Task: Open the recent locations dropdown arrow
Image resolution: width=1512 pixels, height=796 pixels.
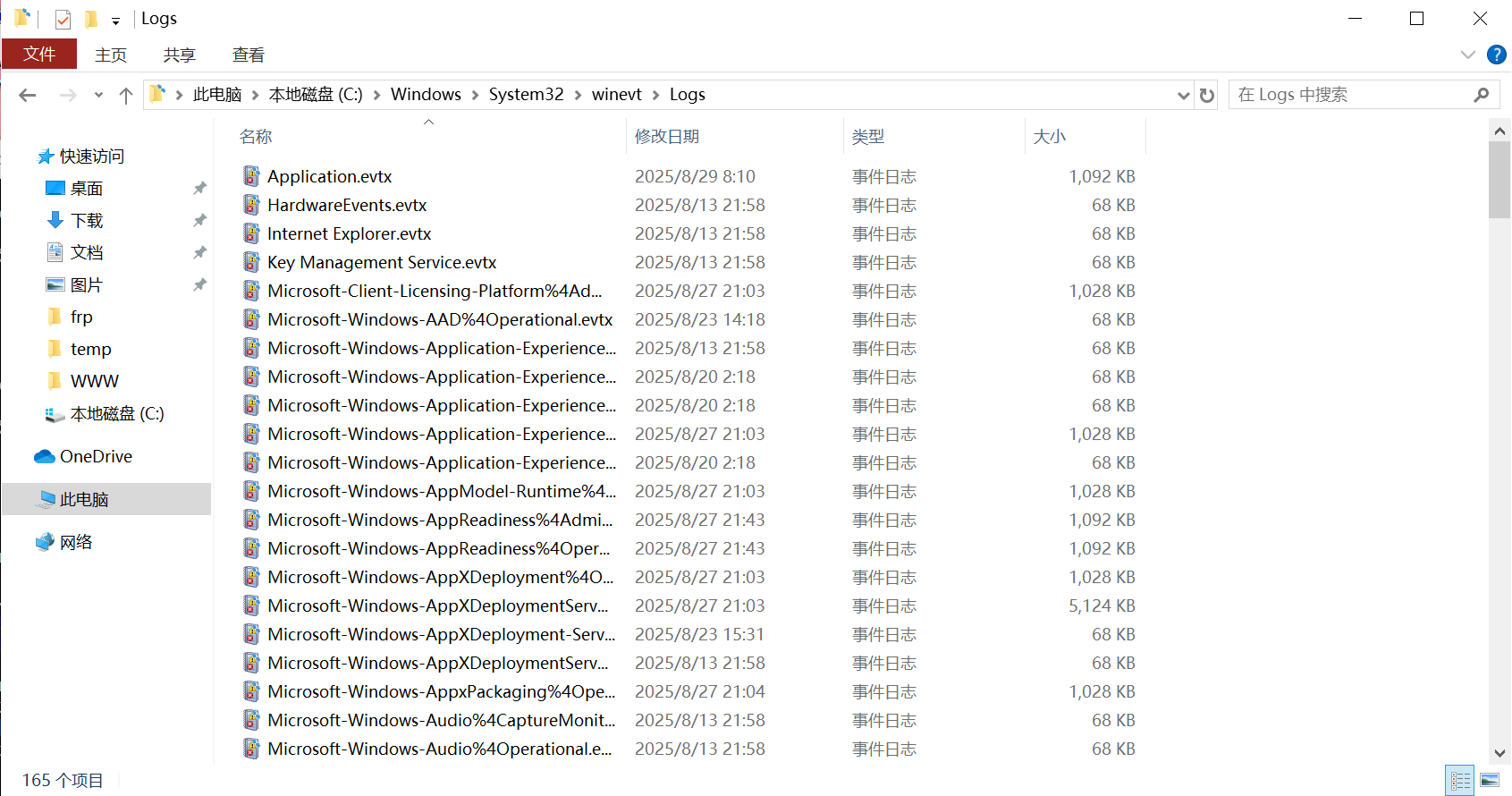Action: click(98, 95)
